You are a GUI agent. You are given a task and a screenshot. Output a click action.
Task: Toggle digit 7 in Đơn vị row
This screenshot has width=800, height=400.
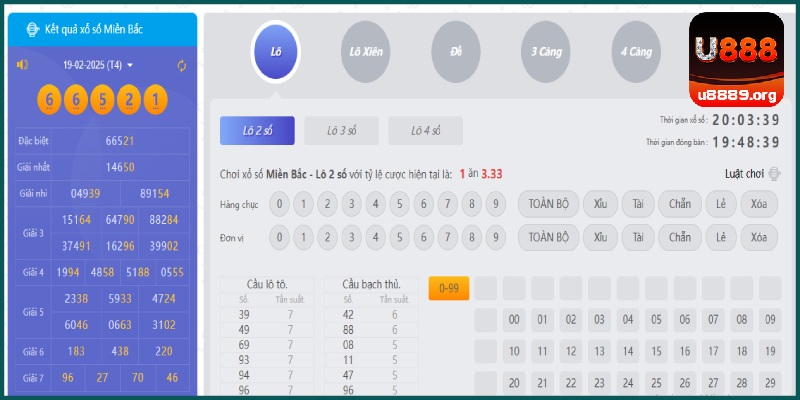447,237
